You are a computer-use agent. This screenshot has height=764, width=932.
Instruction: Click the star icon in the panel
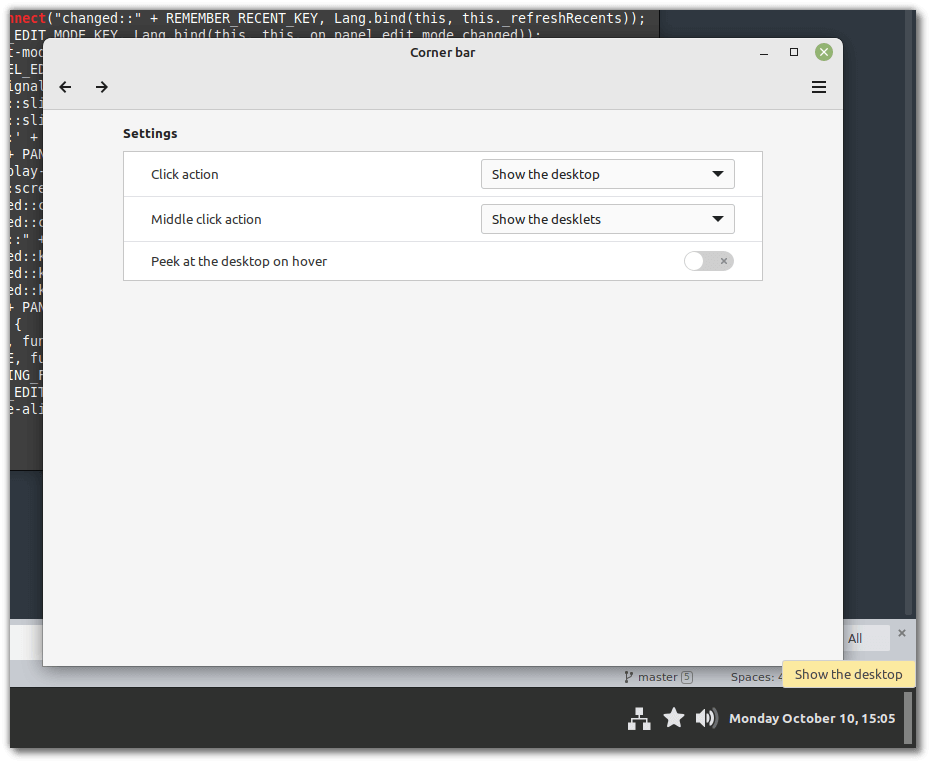coord(674,718)
